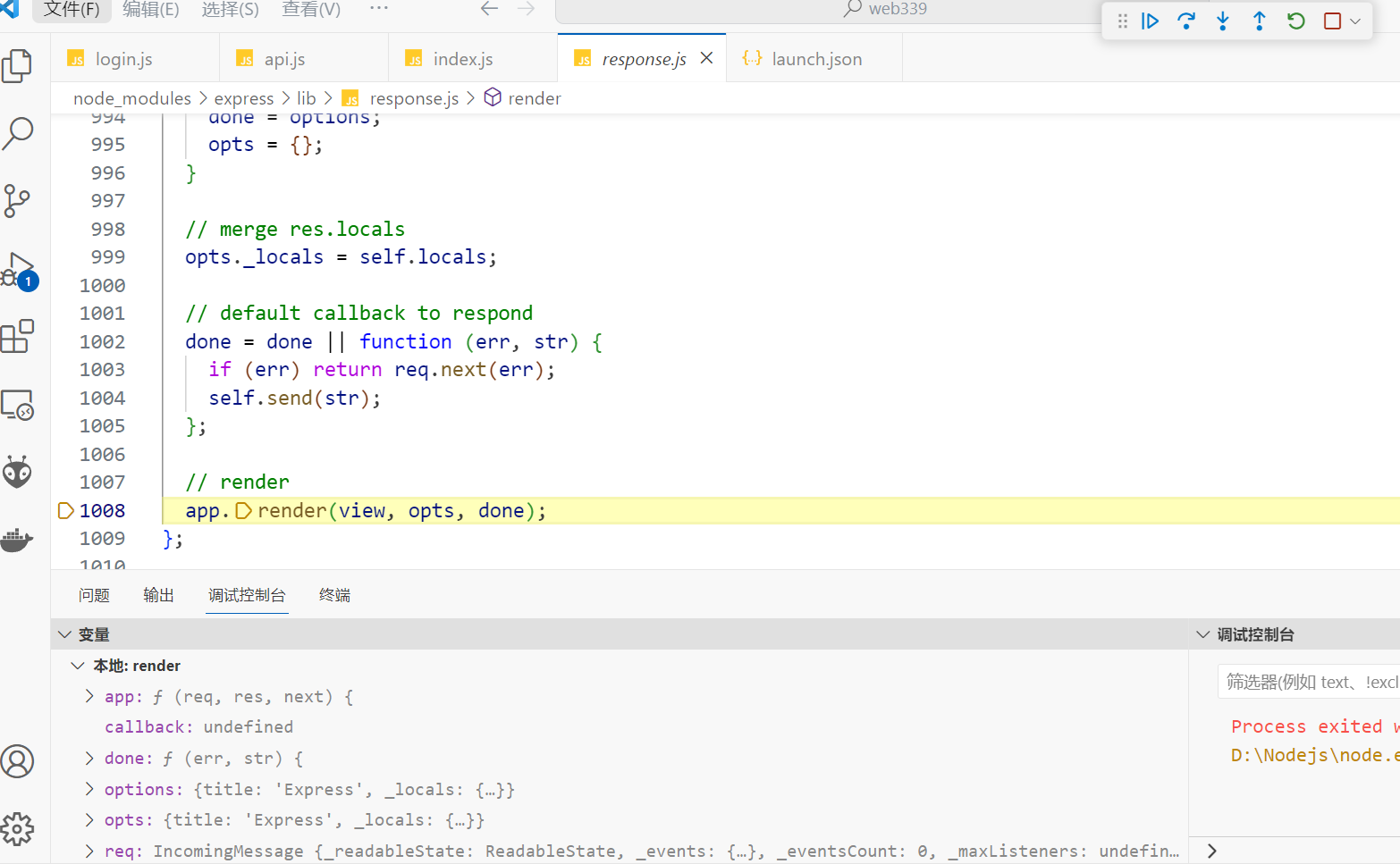Open the Manage settings gear

[x=17, y=829]
